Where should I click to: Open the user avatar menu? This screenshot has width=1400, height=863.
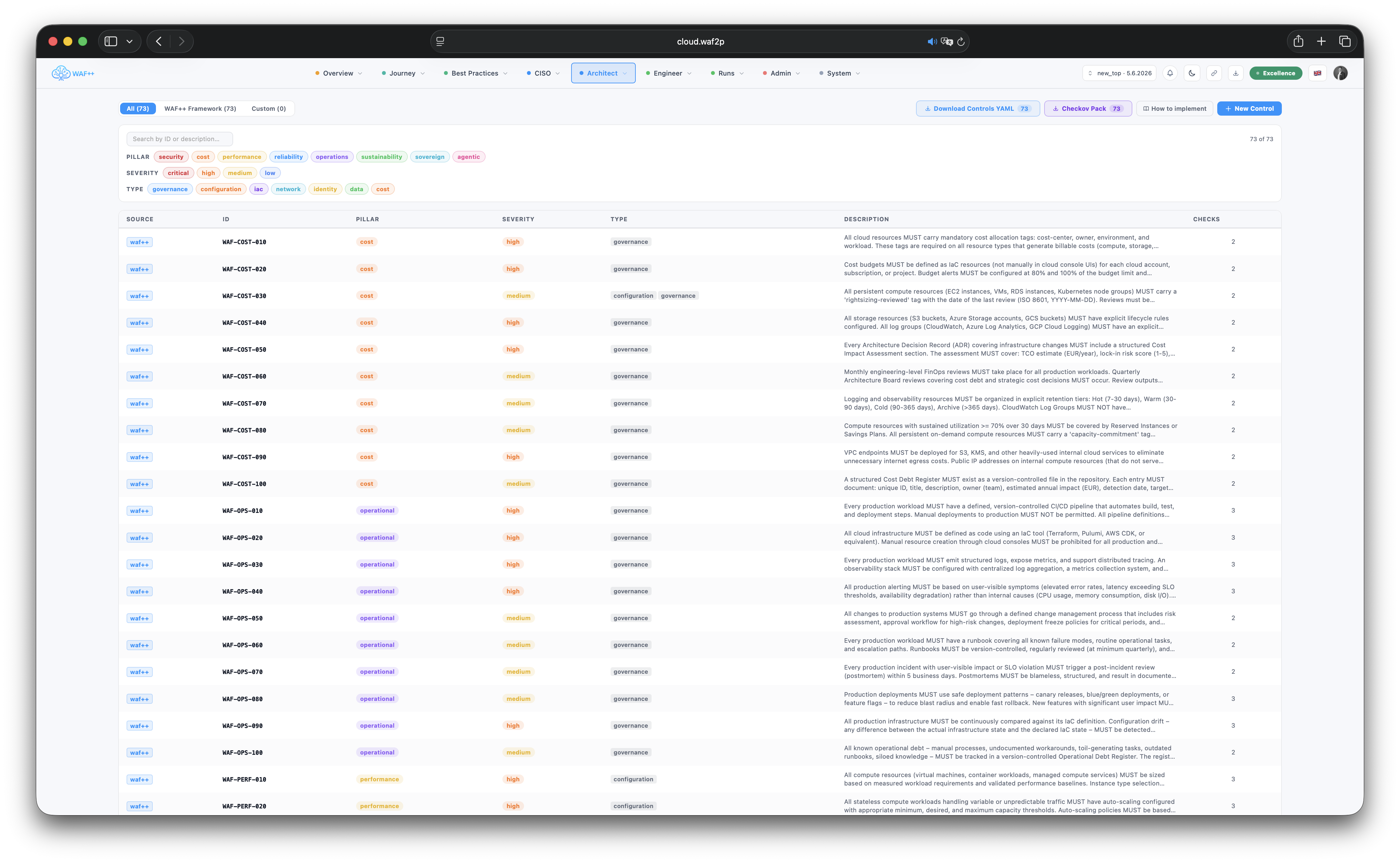pyautogui.click(x=1340, y=73)
